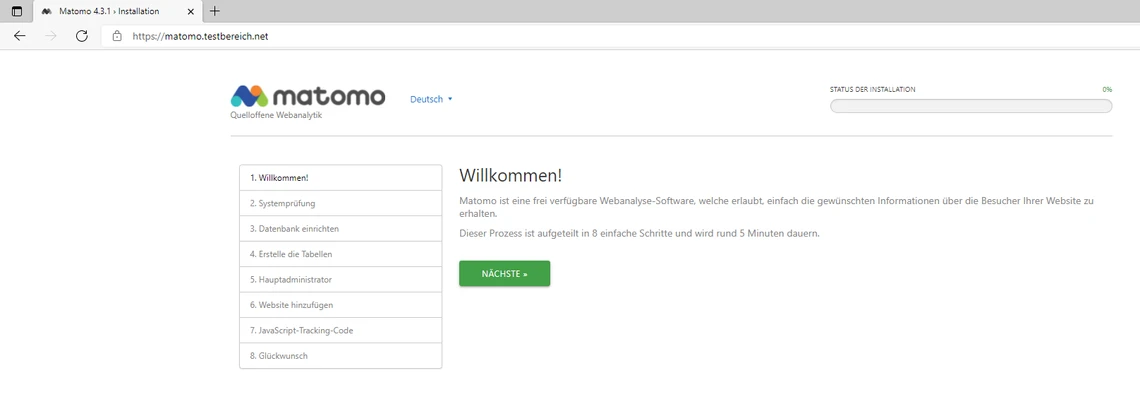1140x404 pixels.
Task: Select step 3 Datenbank einrichten
Action: coord(340,229)
